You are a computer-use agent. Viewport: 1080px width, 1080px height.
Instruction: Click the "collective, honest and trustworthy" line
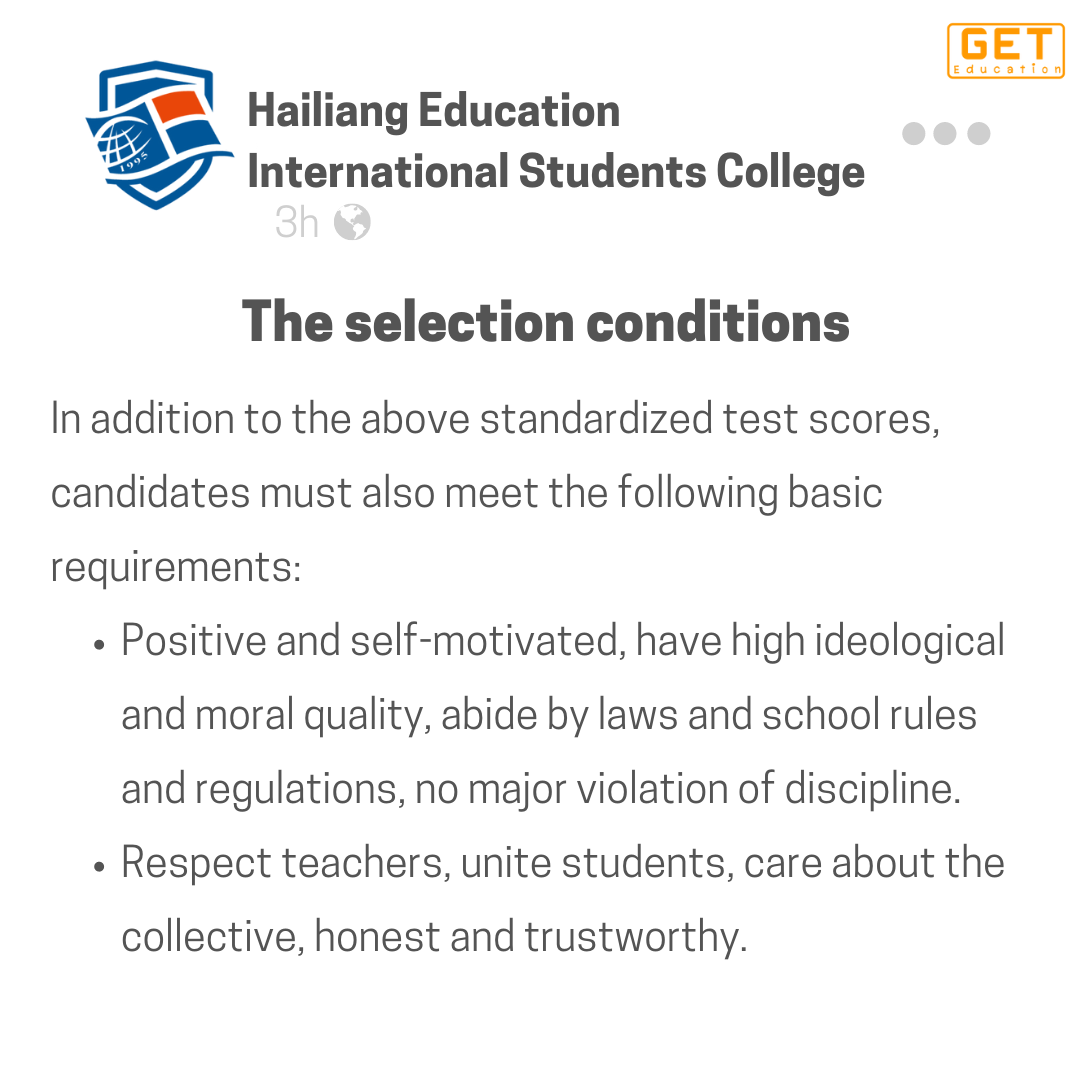(434, 937)
